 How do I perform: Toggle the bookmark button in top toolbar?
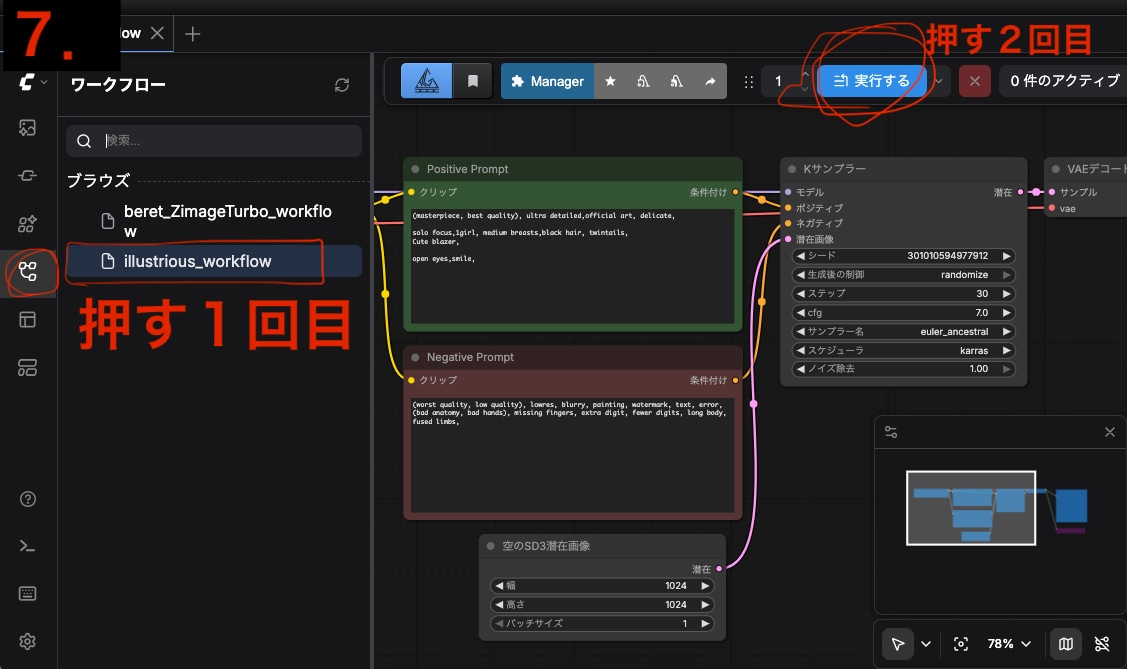(472, 81)
